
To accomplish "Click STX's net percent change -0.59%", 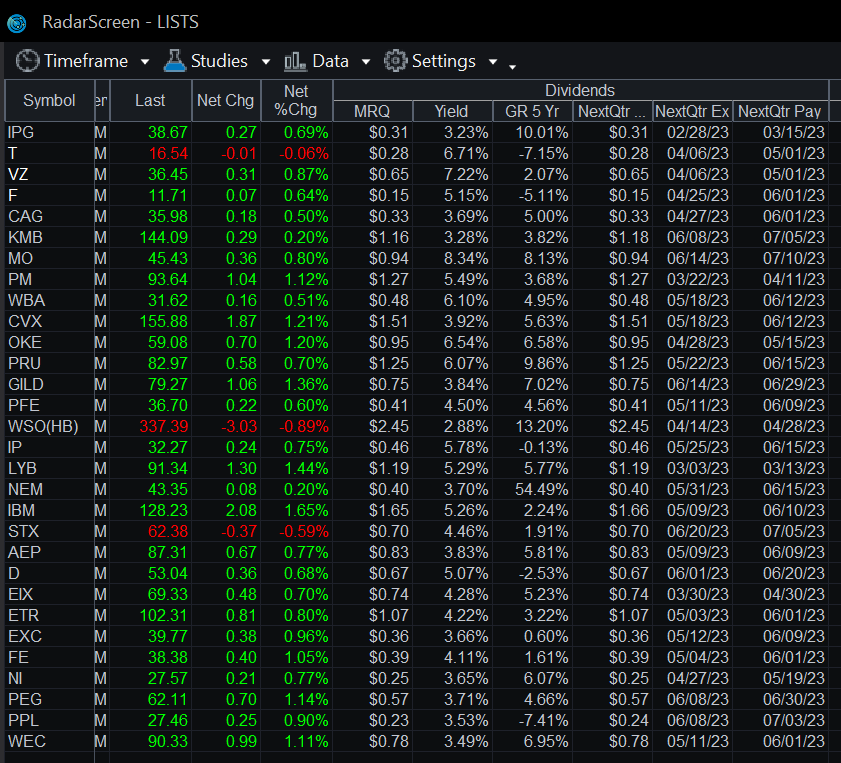I will 304,531.
